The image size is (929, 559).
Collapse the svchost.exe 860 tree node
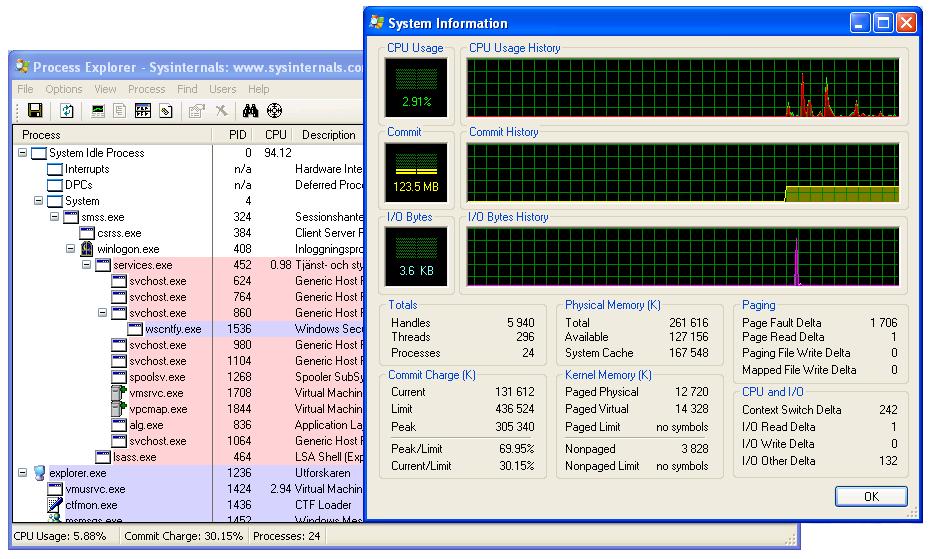click(x=102, y=313)
